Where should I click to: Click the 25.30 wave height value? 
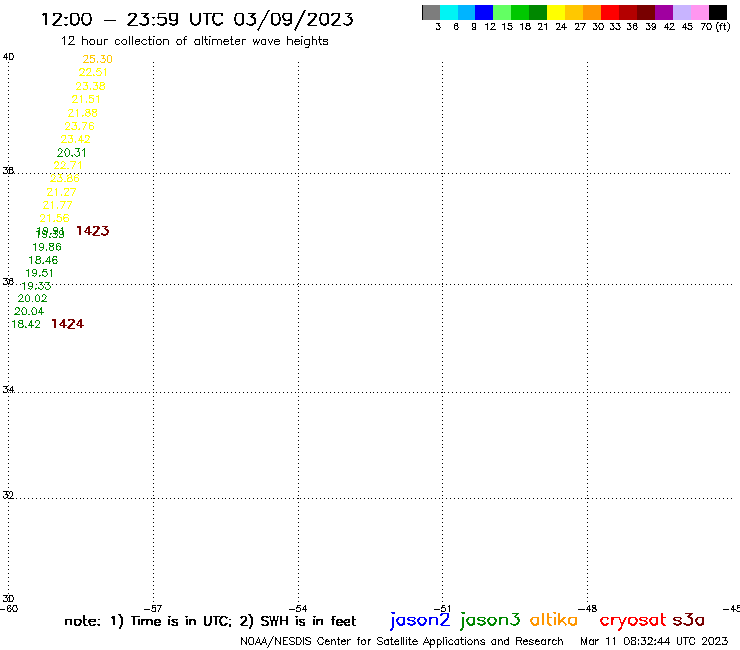(98, 59)
